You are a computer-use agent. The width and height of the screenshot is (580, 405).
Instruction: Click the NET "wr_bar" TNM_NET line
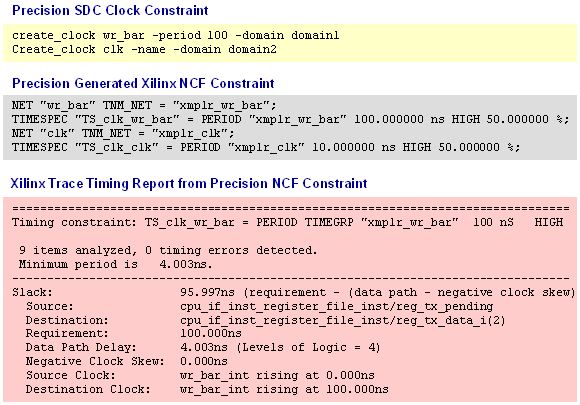click(x=144, y=105)
